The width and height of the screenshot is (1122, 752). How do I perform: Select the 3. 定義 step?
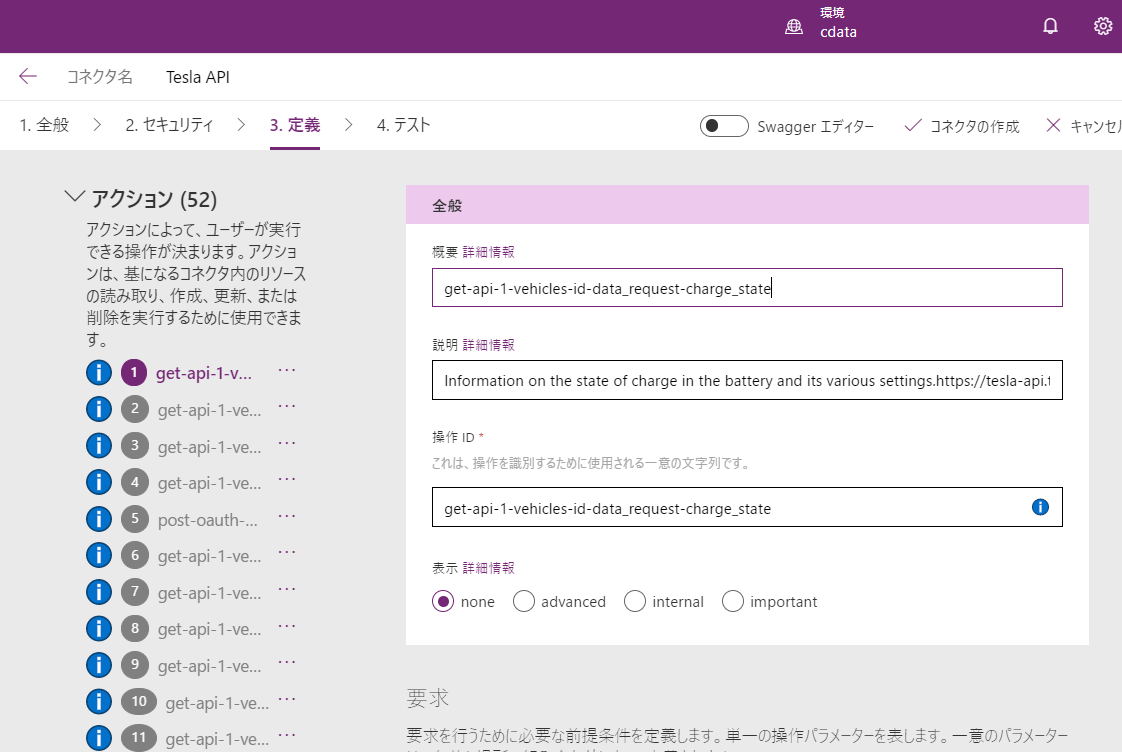(295, 125)
